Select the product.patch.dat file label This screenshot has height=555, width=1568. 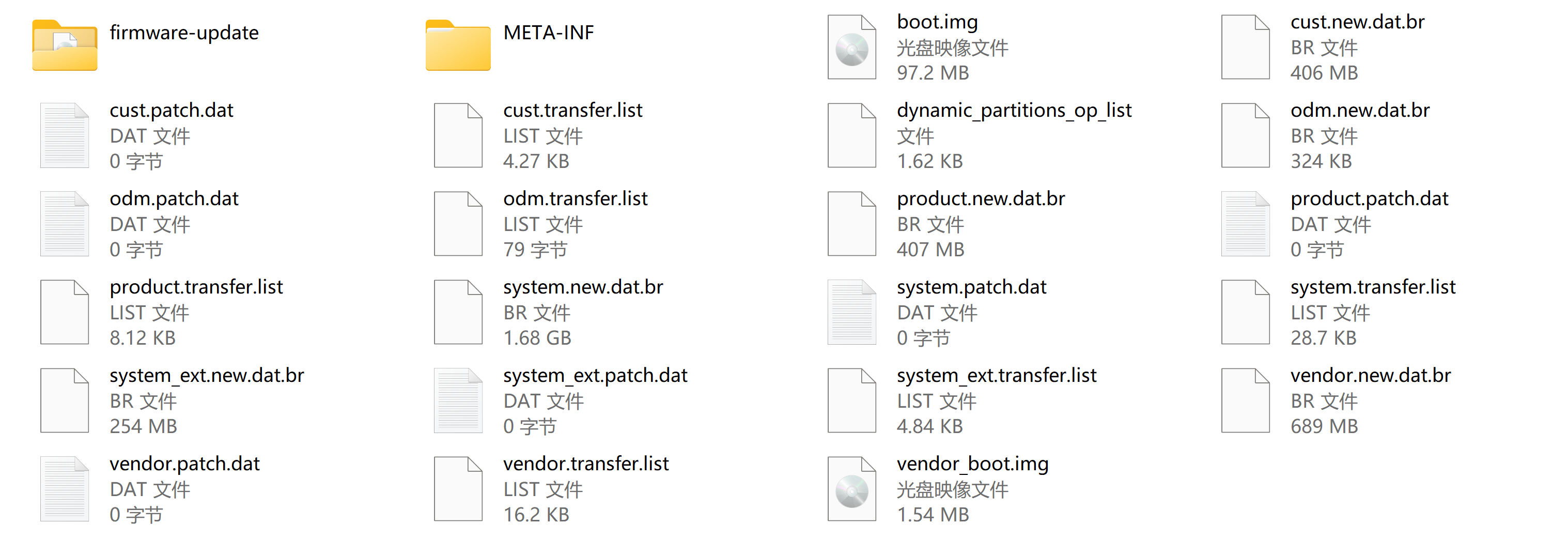click(1369, 198)
